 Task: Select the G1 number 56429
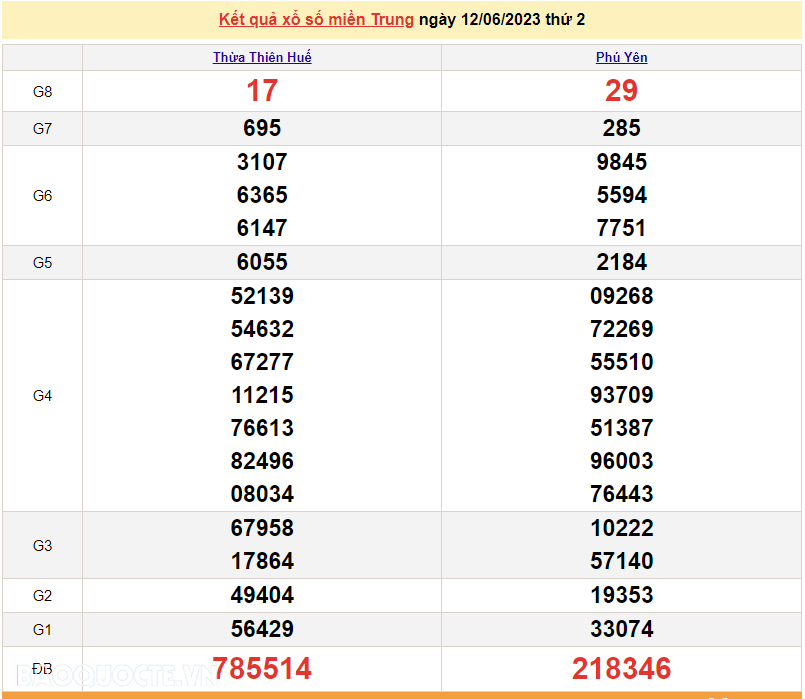(x=262, y=629)
